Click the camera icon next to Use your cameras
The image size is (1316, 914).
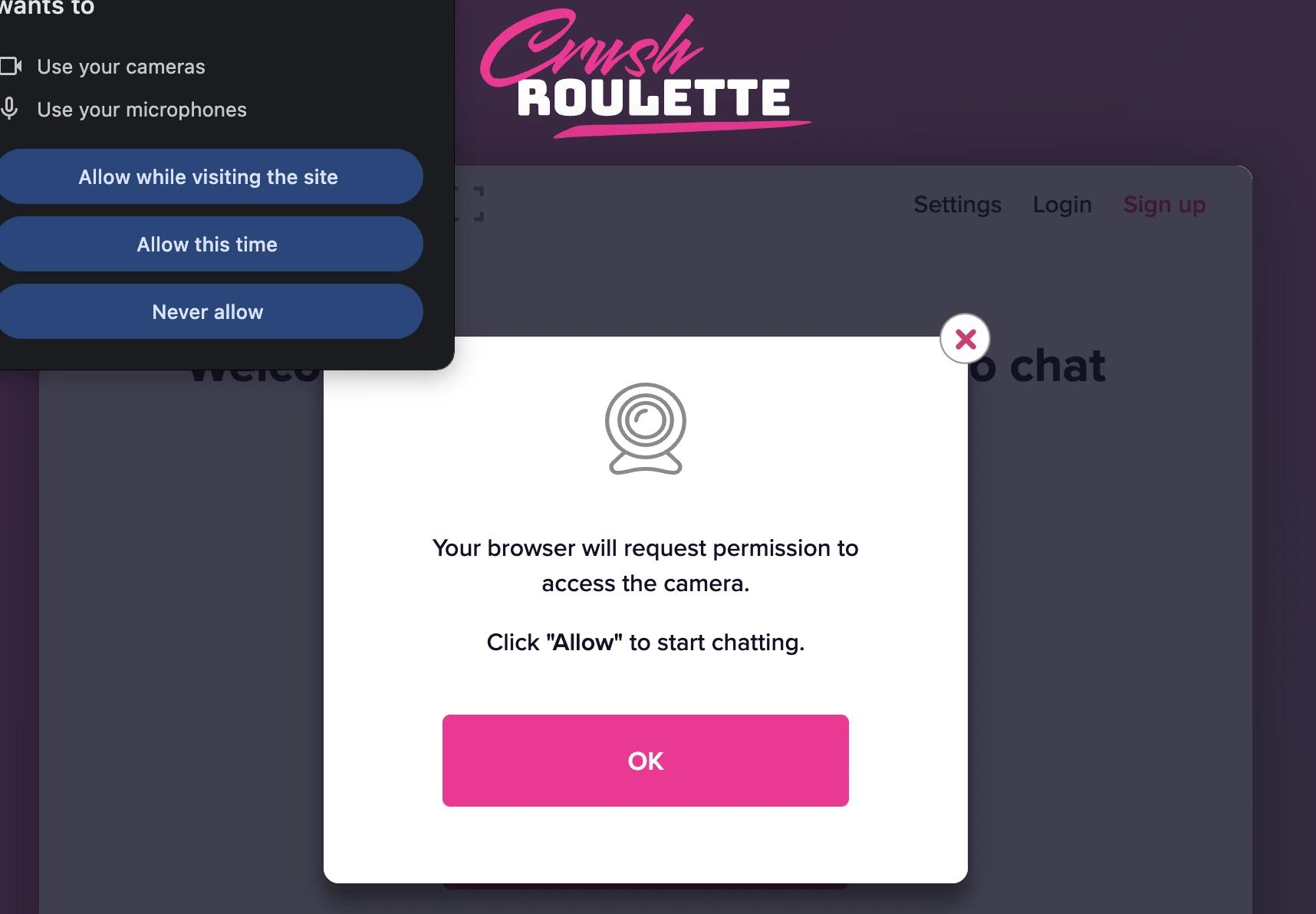pyautogui.click(x=12, y=66)
